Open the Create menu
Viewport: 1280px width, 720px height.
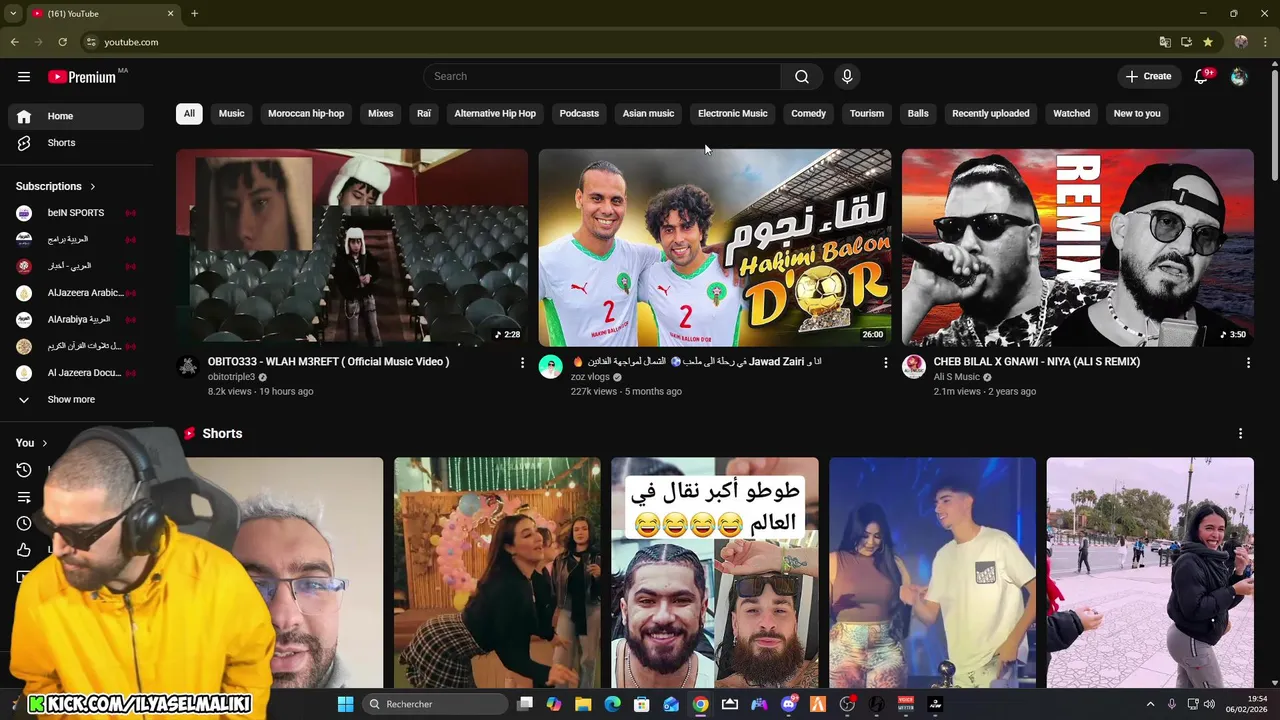(x=1148, y=77)
